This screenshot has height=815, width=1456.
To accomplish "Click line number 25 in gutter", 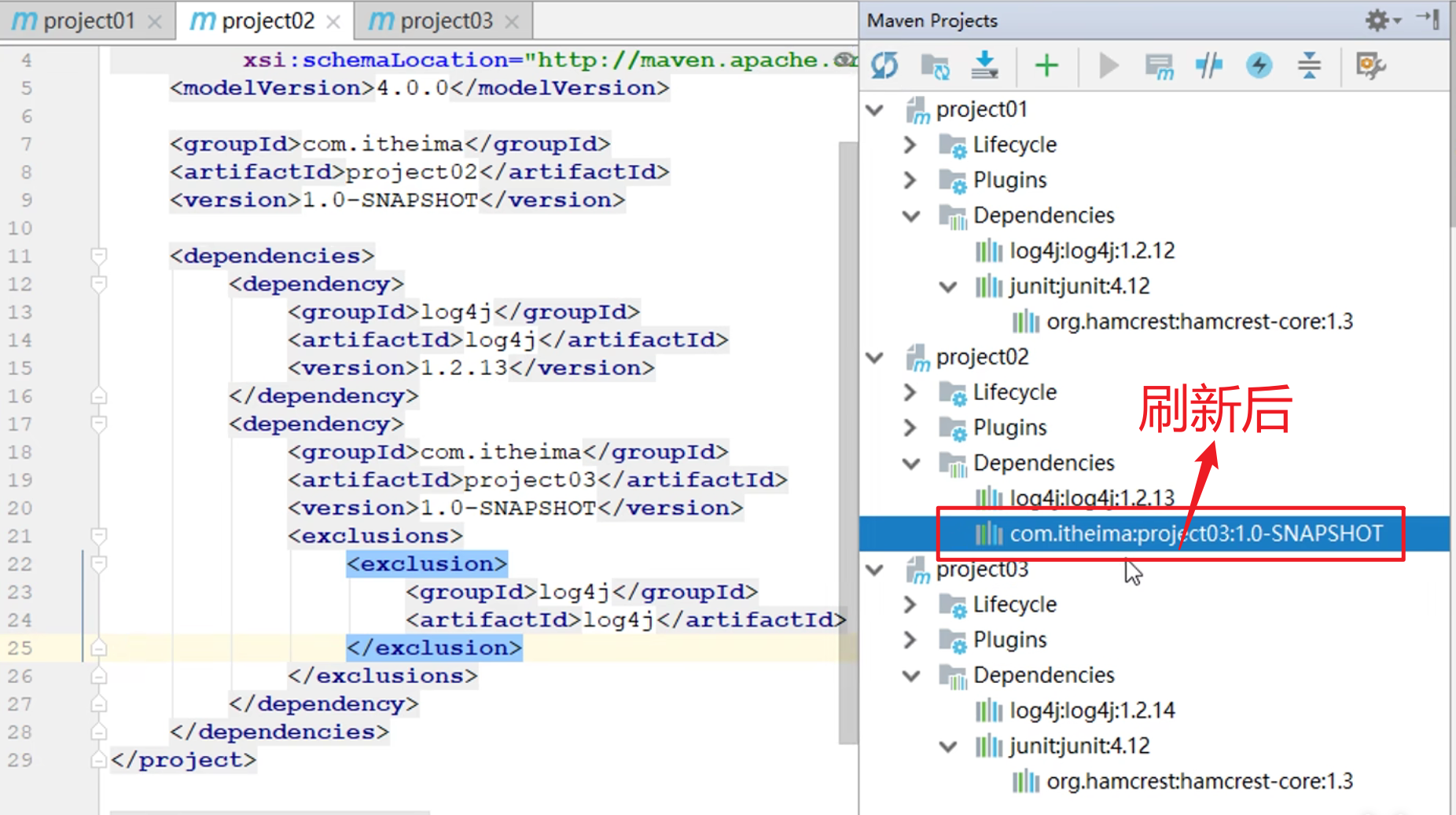I will click(x=21, y=648).
